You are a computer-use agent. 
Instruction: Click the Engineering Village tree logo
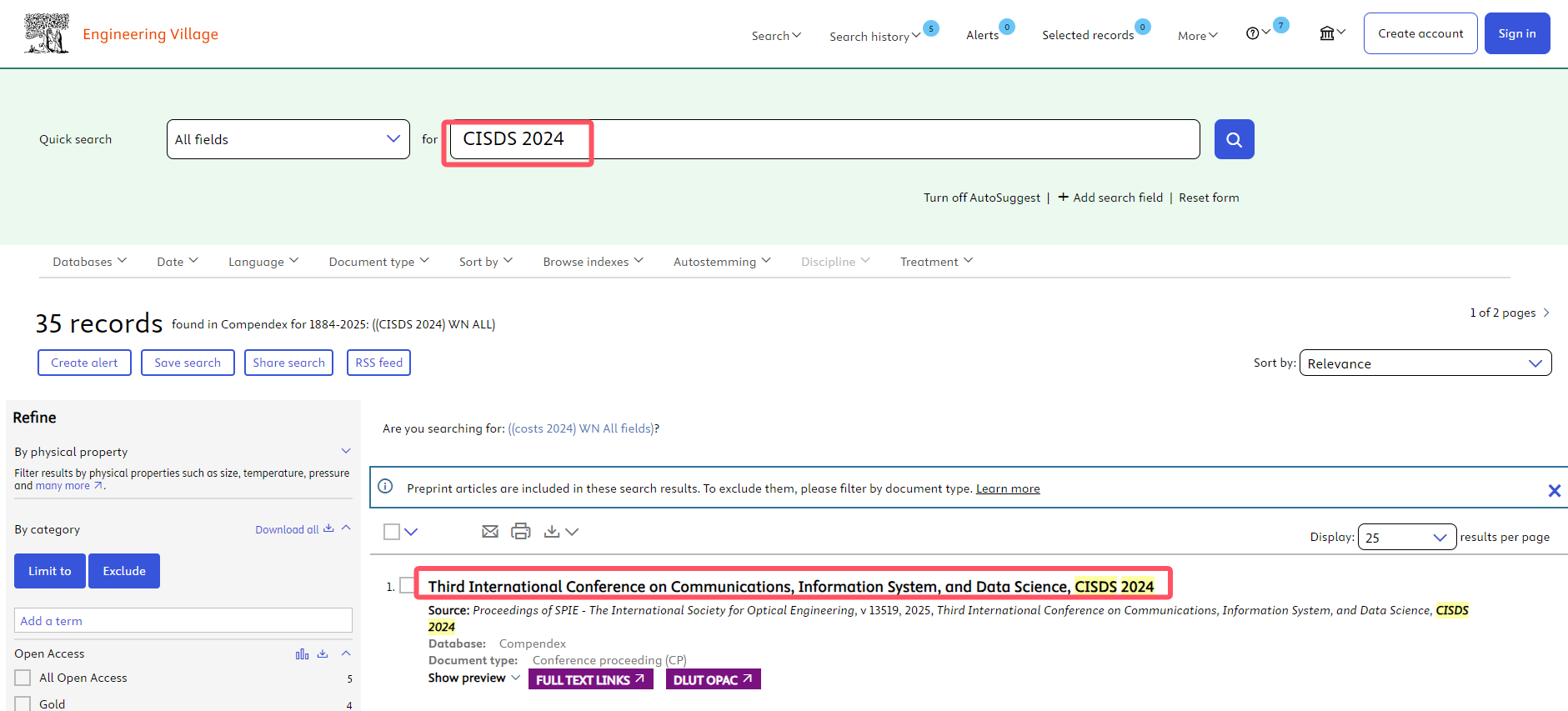[47, 33]
